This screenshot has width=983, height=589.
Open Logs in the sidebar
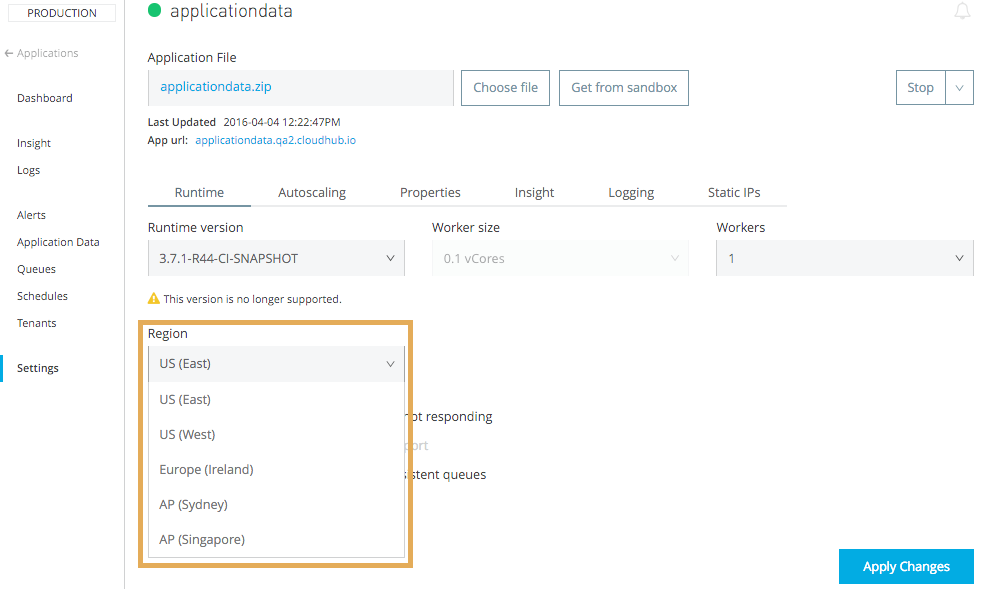[x=29, y=170]
